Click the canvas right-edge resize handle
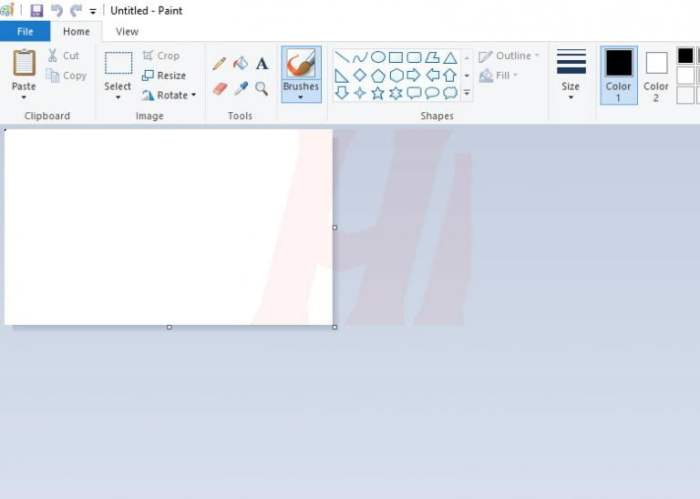 335,228
